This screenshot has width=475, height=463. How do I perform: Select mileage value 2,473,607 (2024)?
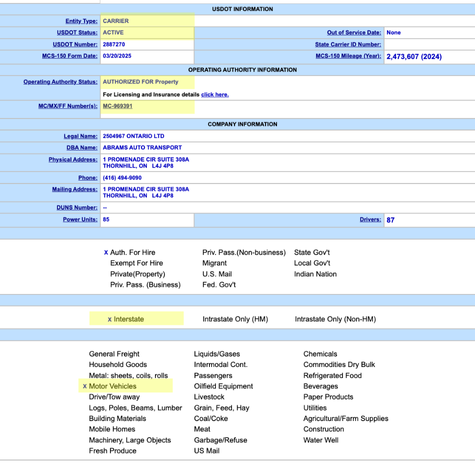pos(414,57)
